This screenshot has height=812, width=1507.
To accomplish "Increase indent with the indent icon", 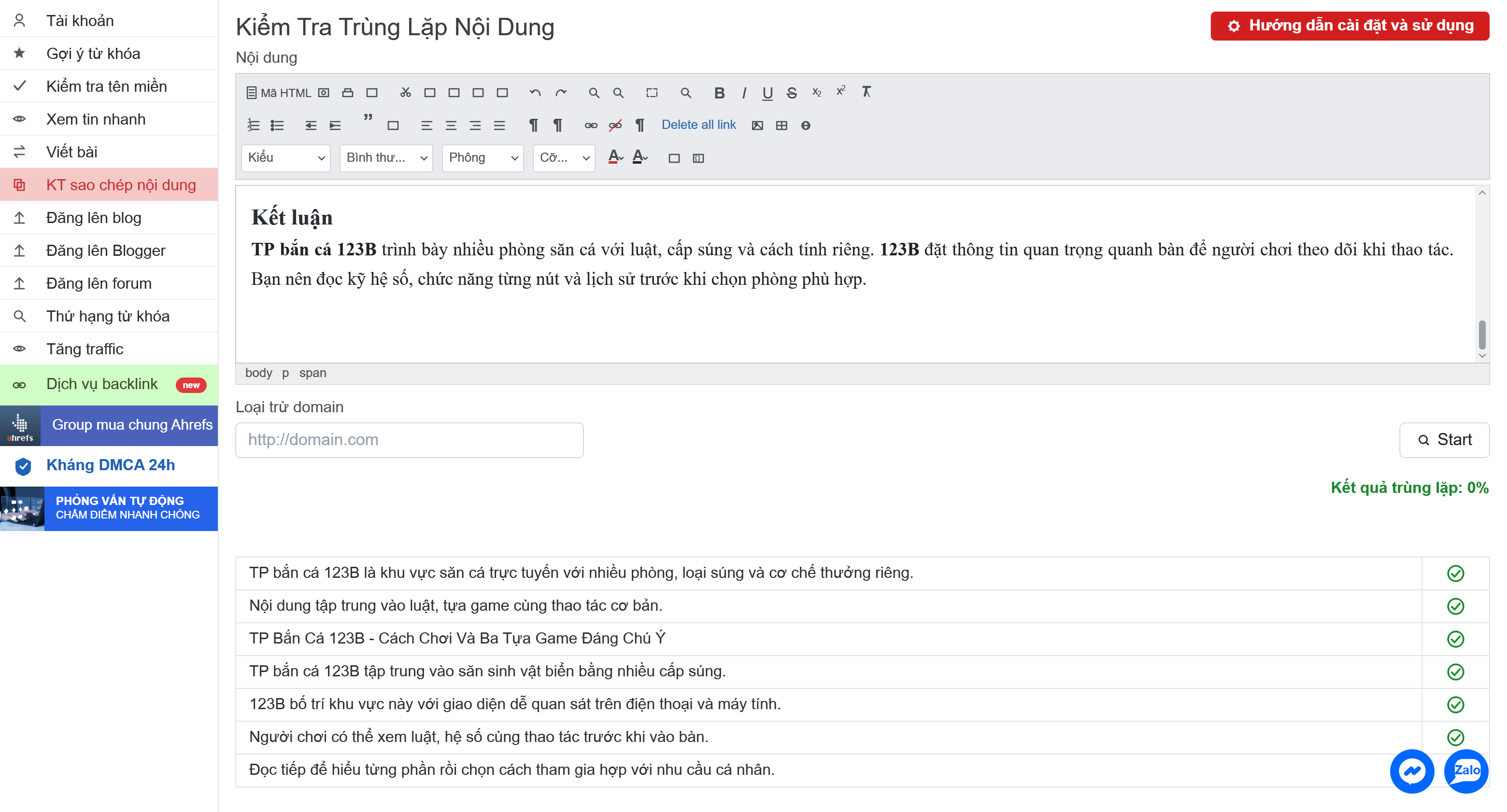I will pos(335,125).
